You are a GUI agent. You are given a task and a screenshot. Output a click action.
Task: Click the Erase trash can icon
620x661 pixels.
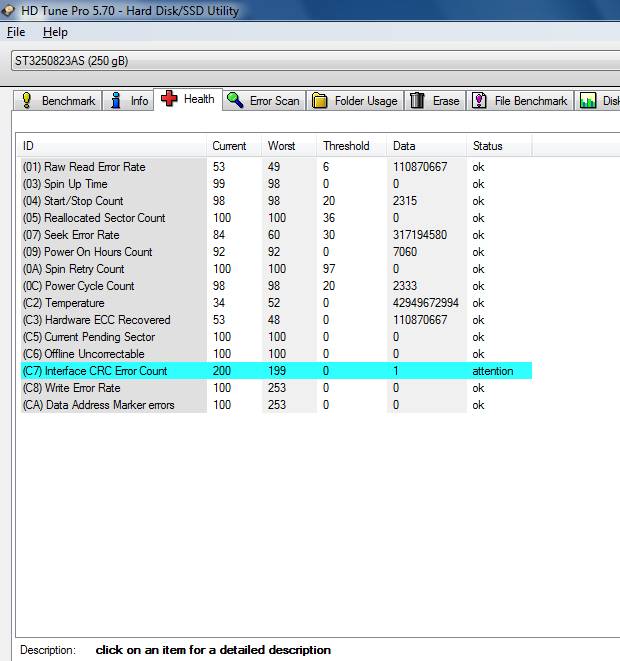pos(417,100)
